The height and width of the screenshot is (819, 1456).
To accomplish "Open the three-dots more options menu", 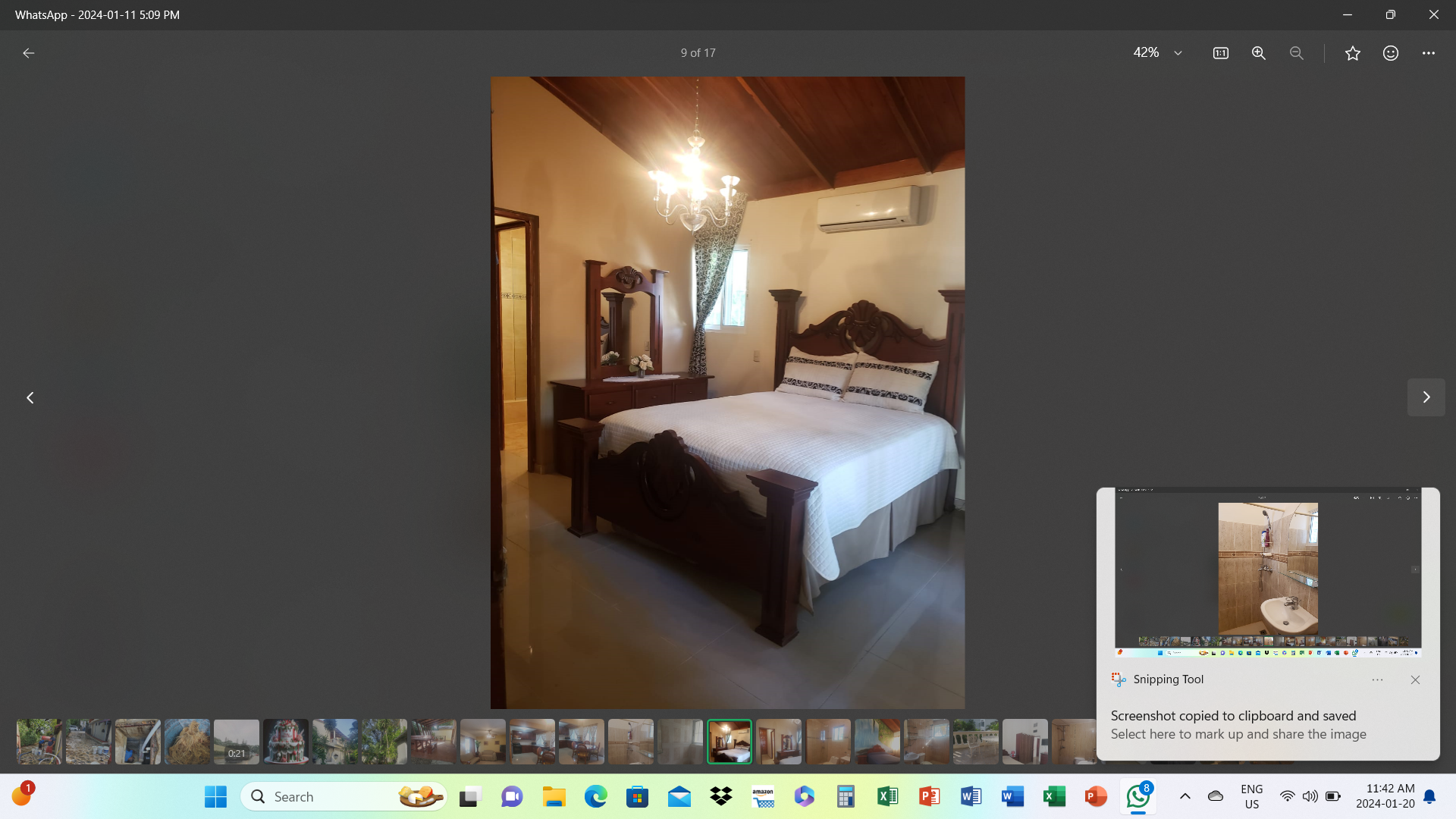I will click(x=1429, y=53).
